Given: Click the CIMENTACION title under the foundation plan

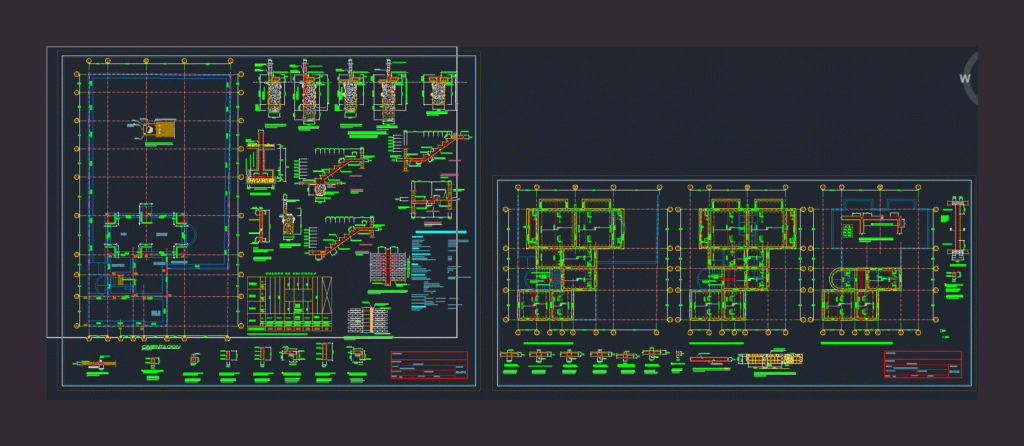Looking at the screenshot, I should click(x=161, y=347).
